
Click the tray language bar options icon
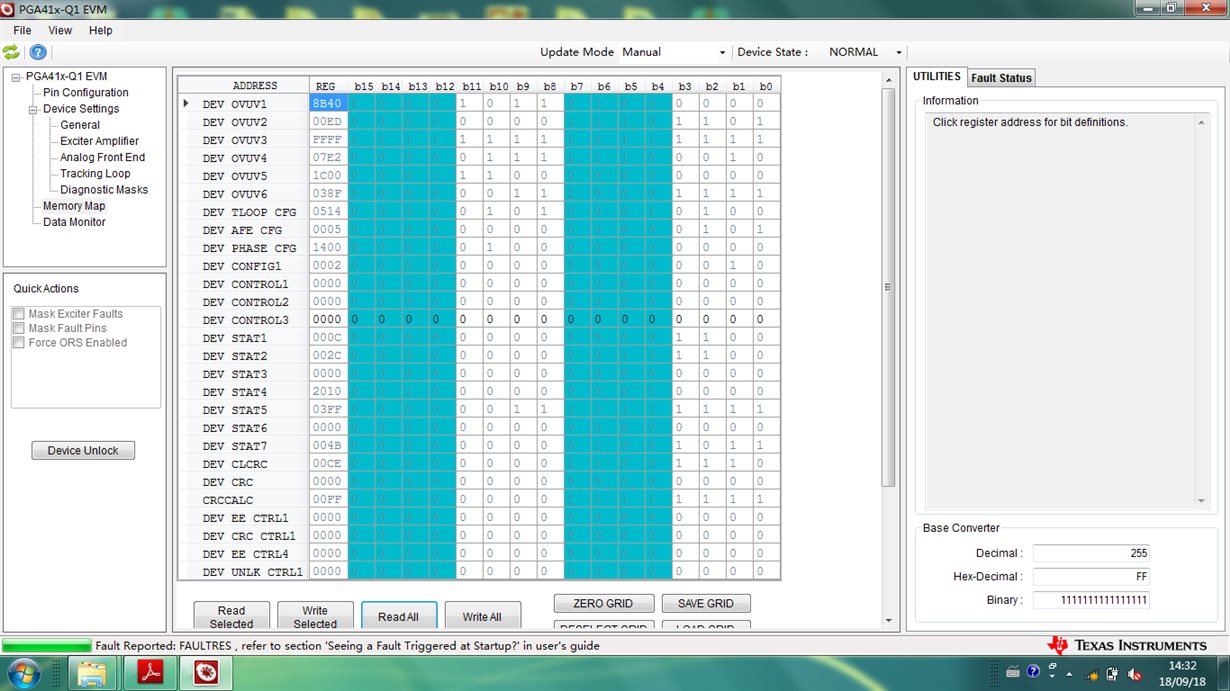(x=1052, y=669)
